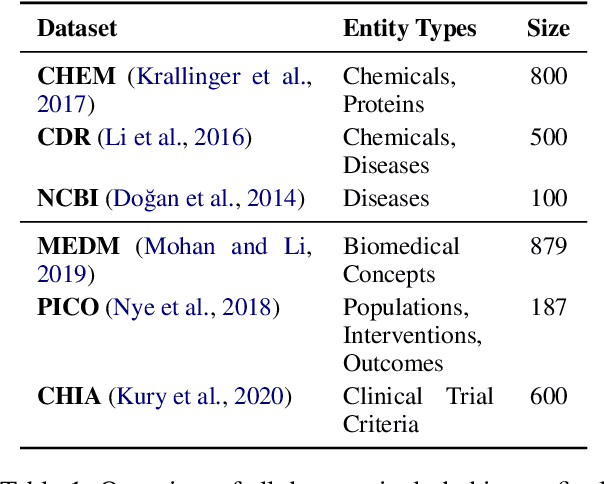Click the NCBI dataset name
604x484 pixels.
click(67, 198)
